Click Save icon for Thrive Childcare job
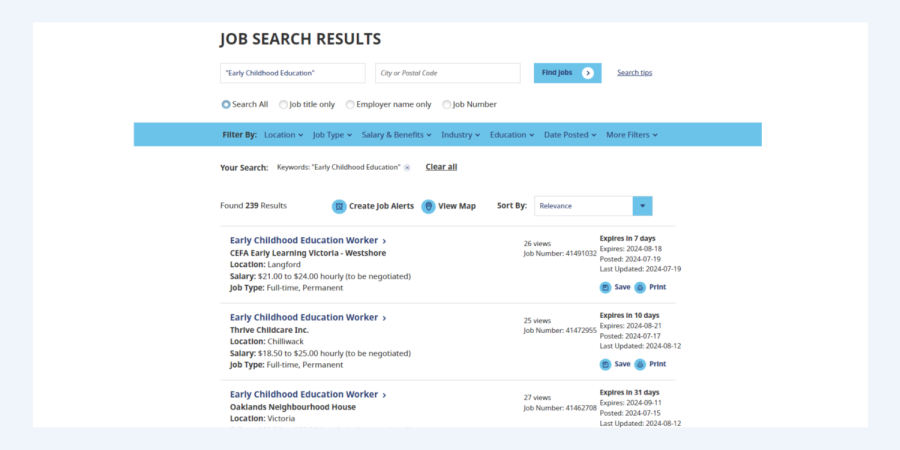The width and height of the screenshot is (900, 450). [605, 364]
